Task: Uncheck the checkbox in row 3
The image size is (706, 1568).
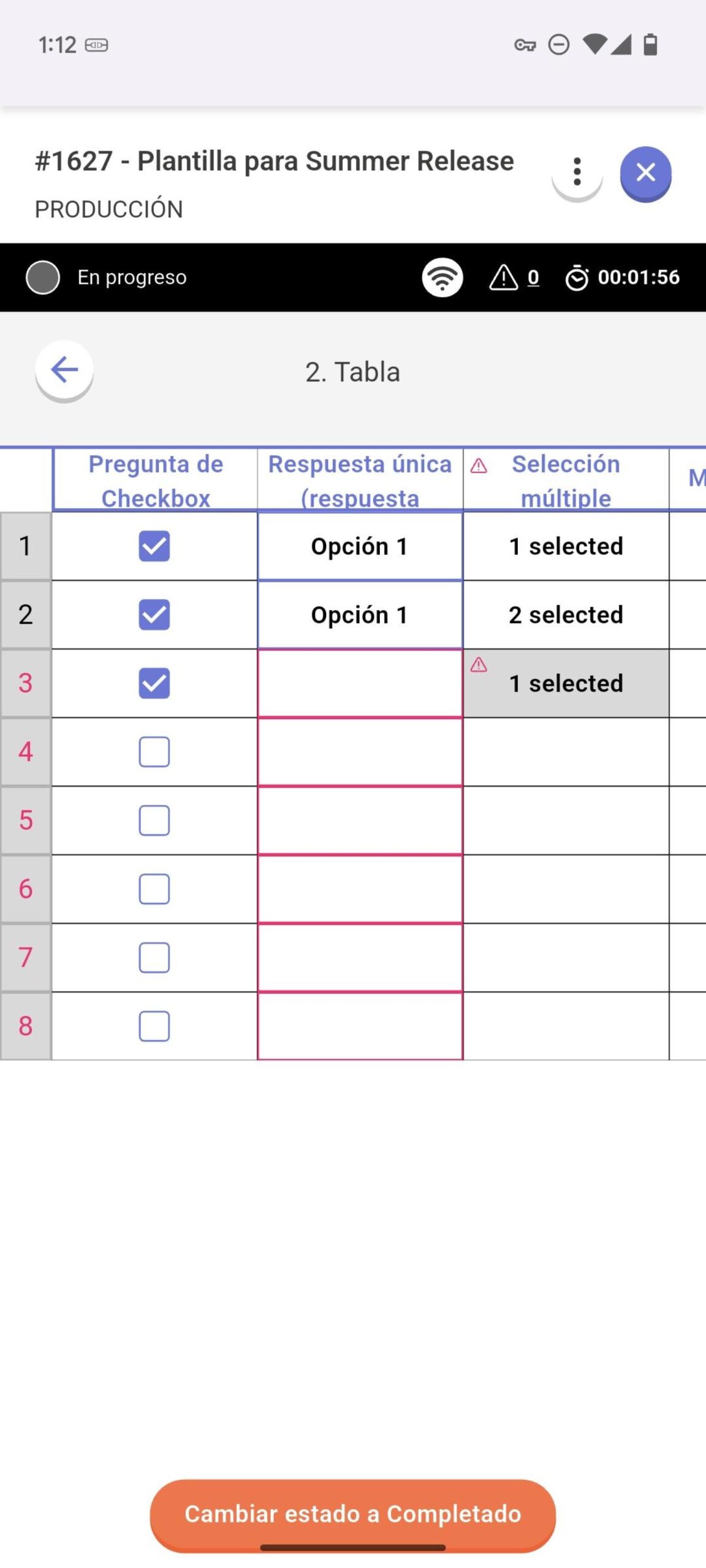Action: [x=154, y=684]
